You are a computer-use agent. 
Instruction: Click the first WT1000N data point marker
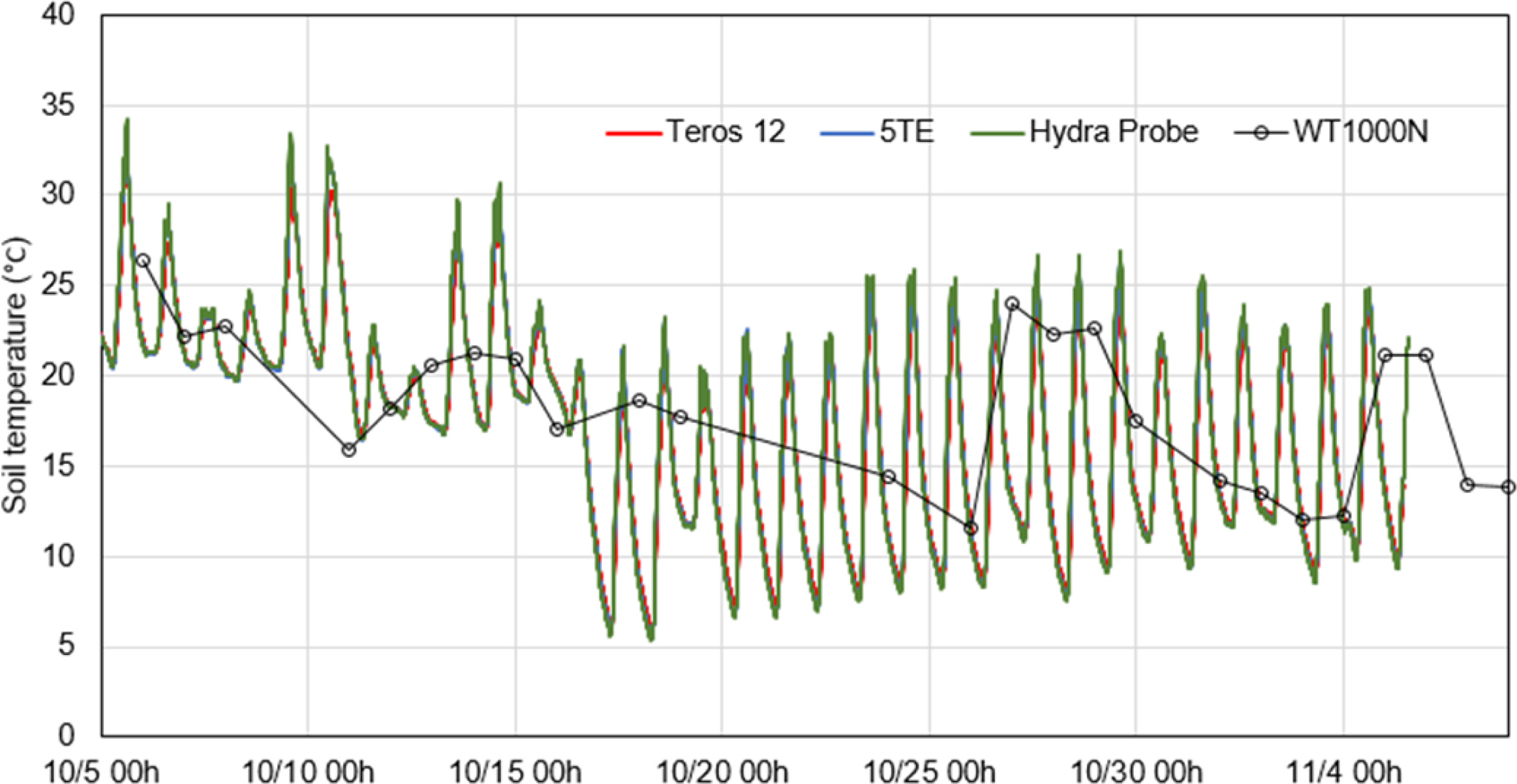(142, 261)
